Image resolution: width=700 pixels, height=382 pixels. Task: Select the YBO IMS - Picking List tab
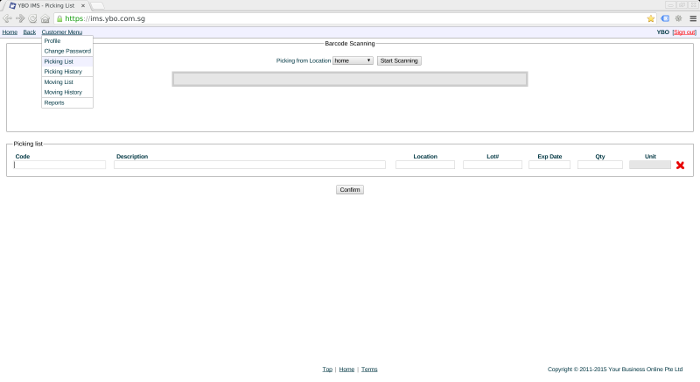46,6
